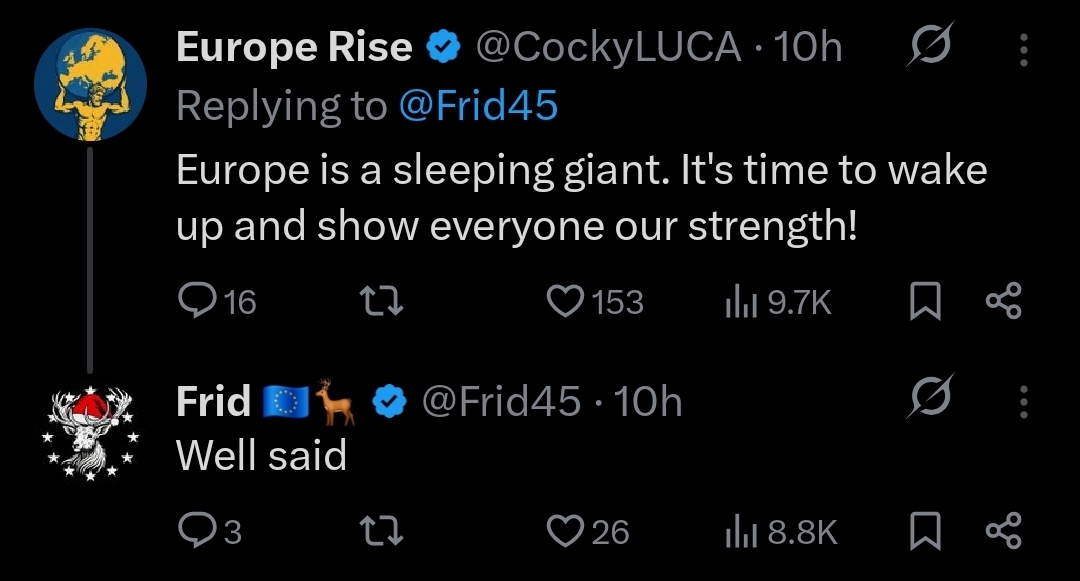Bookmark Frid's Well said tweet
Screen dimensions: 1080x581
click(925, 531)
